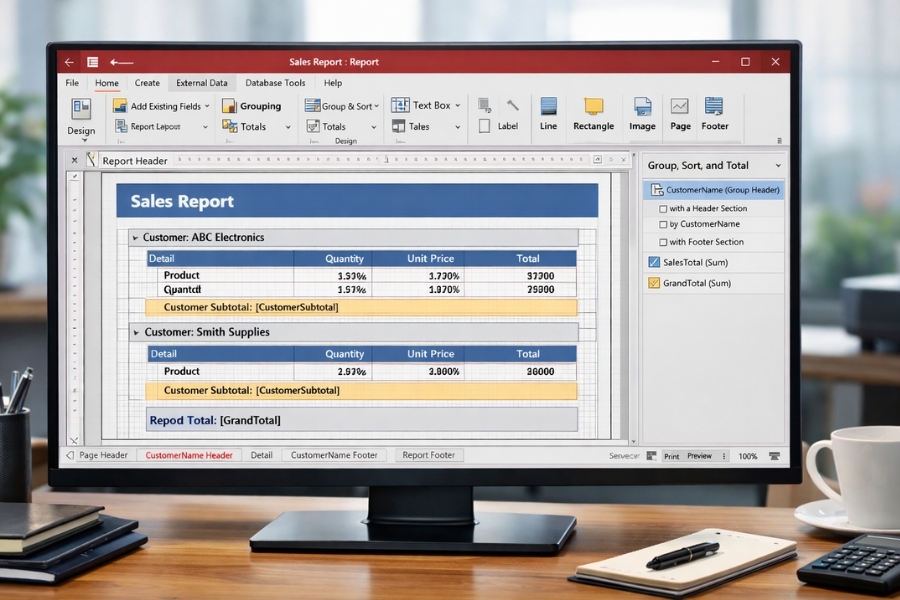This screenshot has width=900, height=600.
Task: Click the Grouping icon
Action: tap(229, 106)
